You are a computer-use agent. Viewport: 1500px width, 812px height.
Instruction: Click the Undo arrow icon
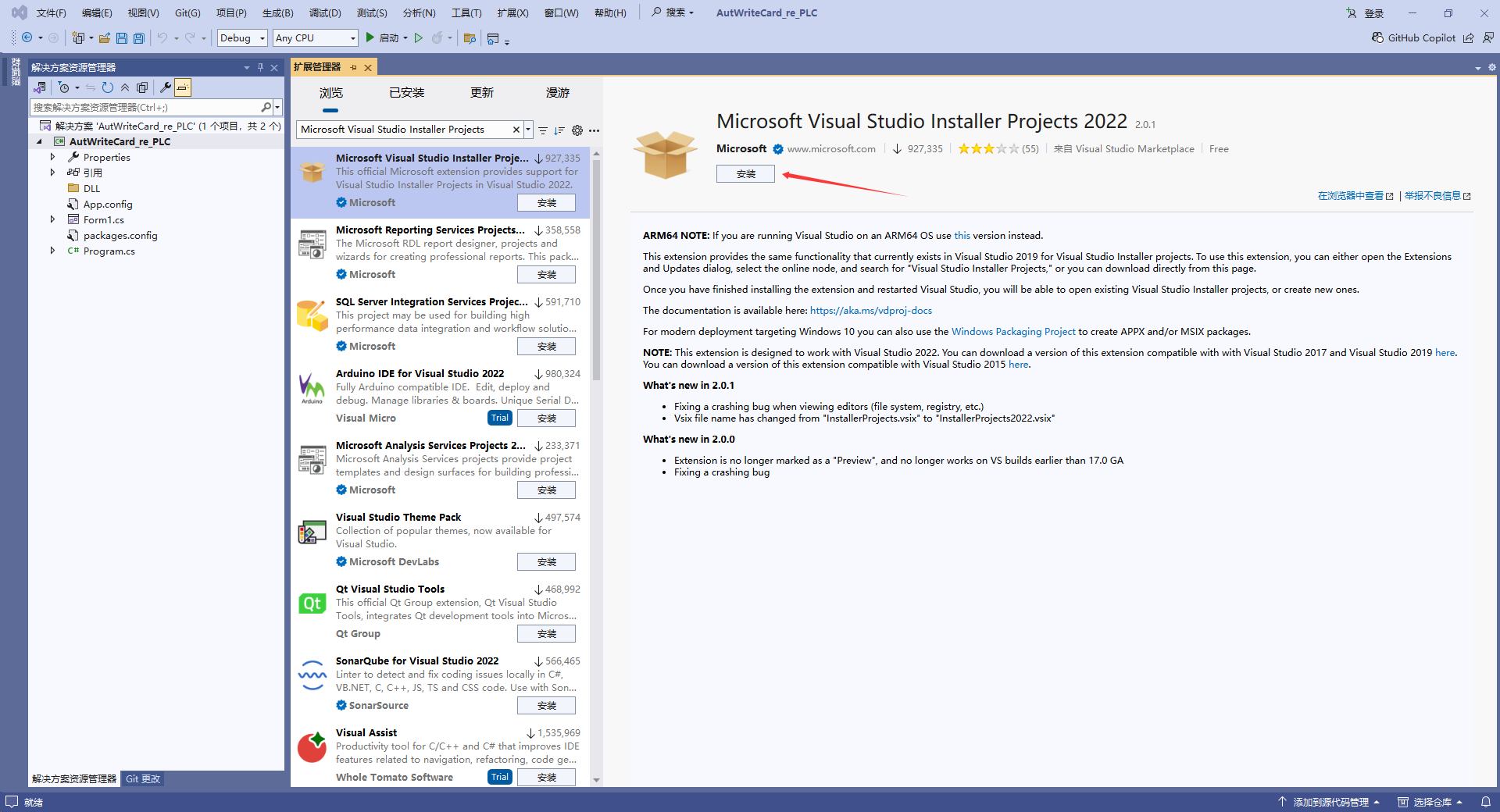point(162,37)
